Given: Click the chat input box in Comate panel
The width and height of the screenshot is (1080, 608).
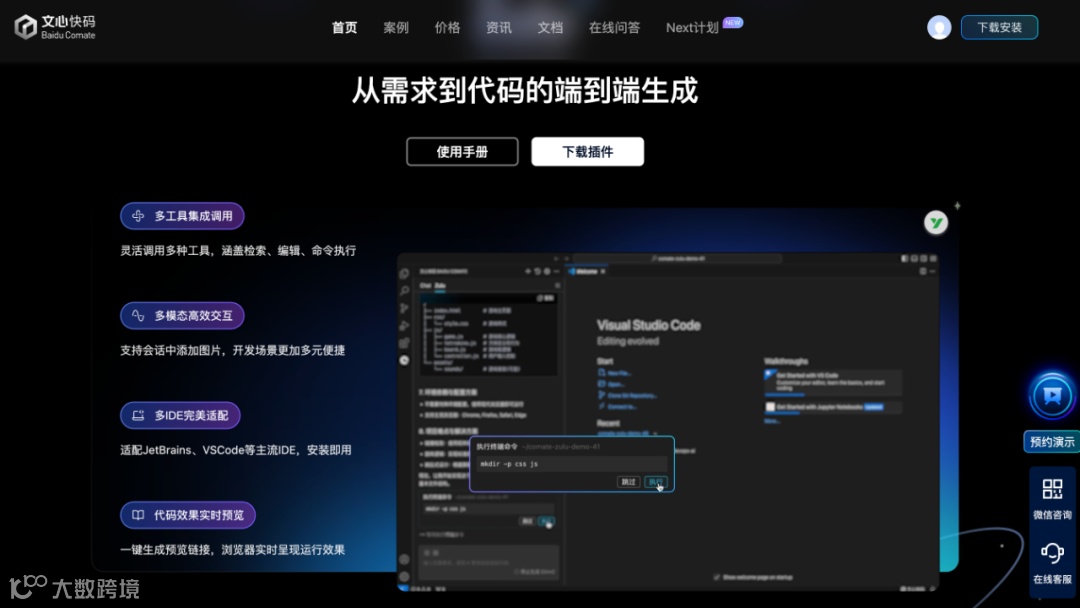Looking at the screenshot, I should click(488, 562).
